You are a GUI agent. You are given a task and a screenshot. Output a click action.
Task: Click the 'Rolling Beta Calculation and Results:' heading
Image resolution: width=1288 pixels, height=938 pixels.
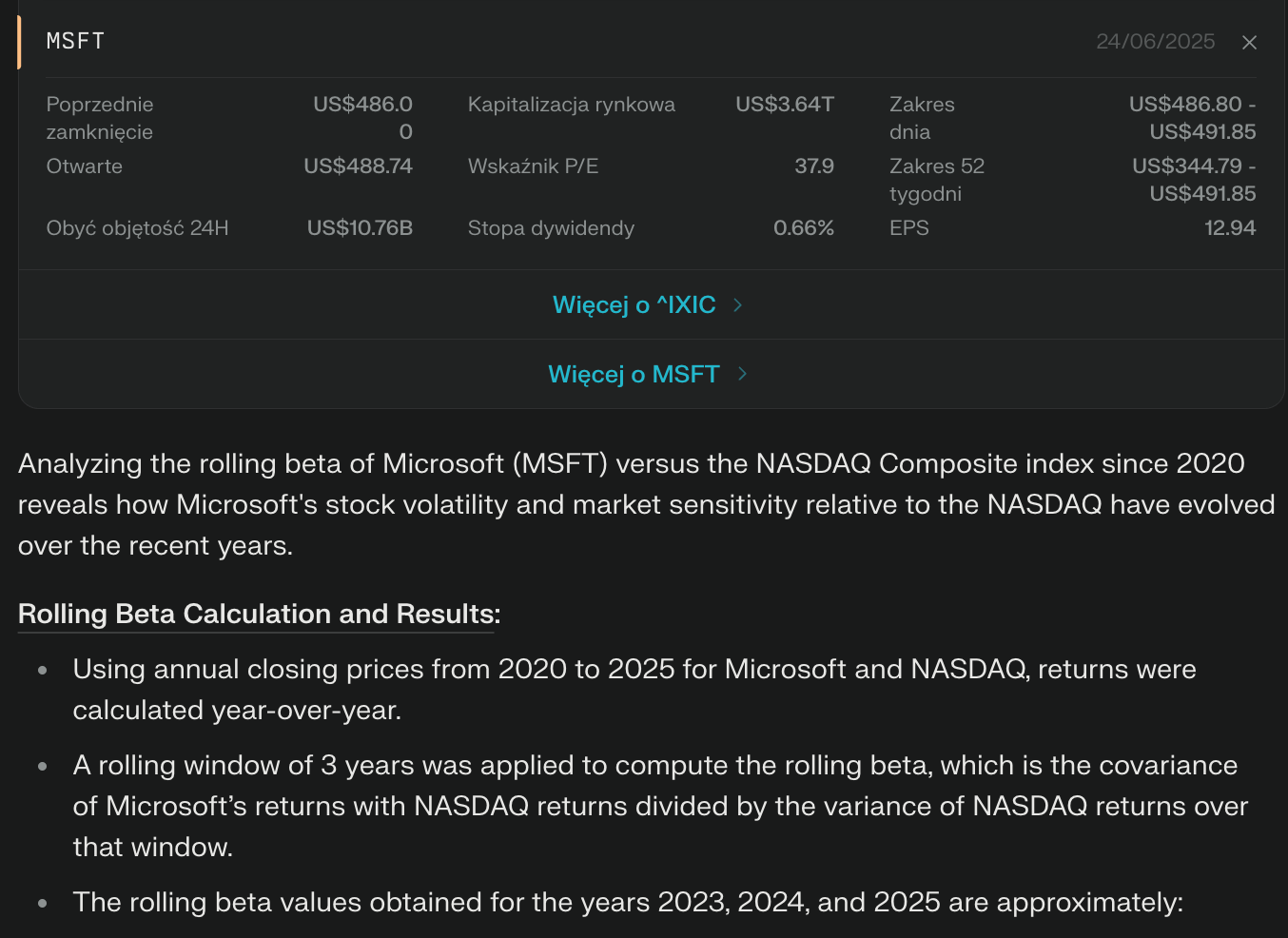tap(259, 615)
